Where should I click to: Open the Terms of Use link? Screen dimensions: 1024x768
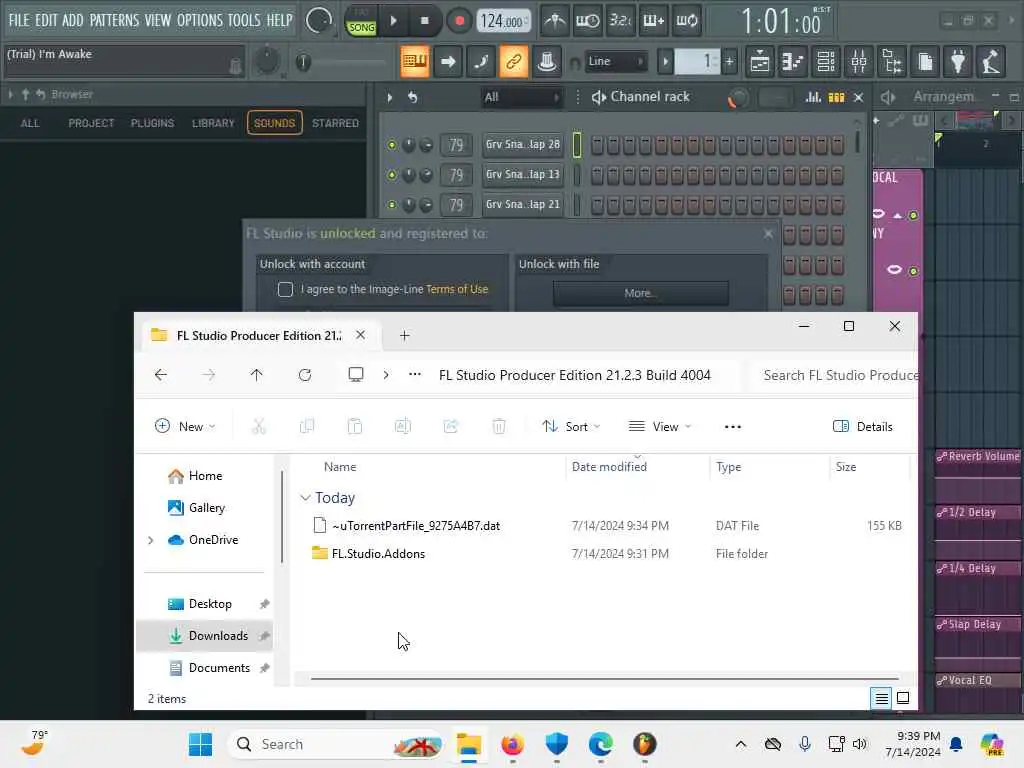click(x=456, y=289)
